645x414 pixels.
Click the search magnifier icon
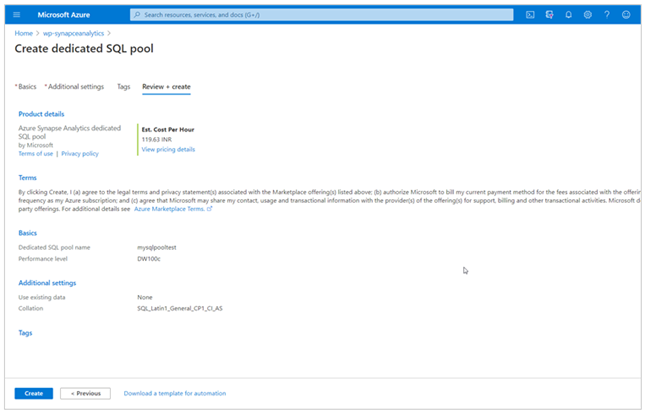[x=137, y=15]
